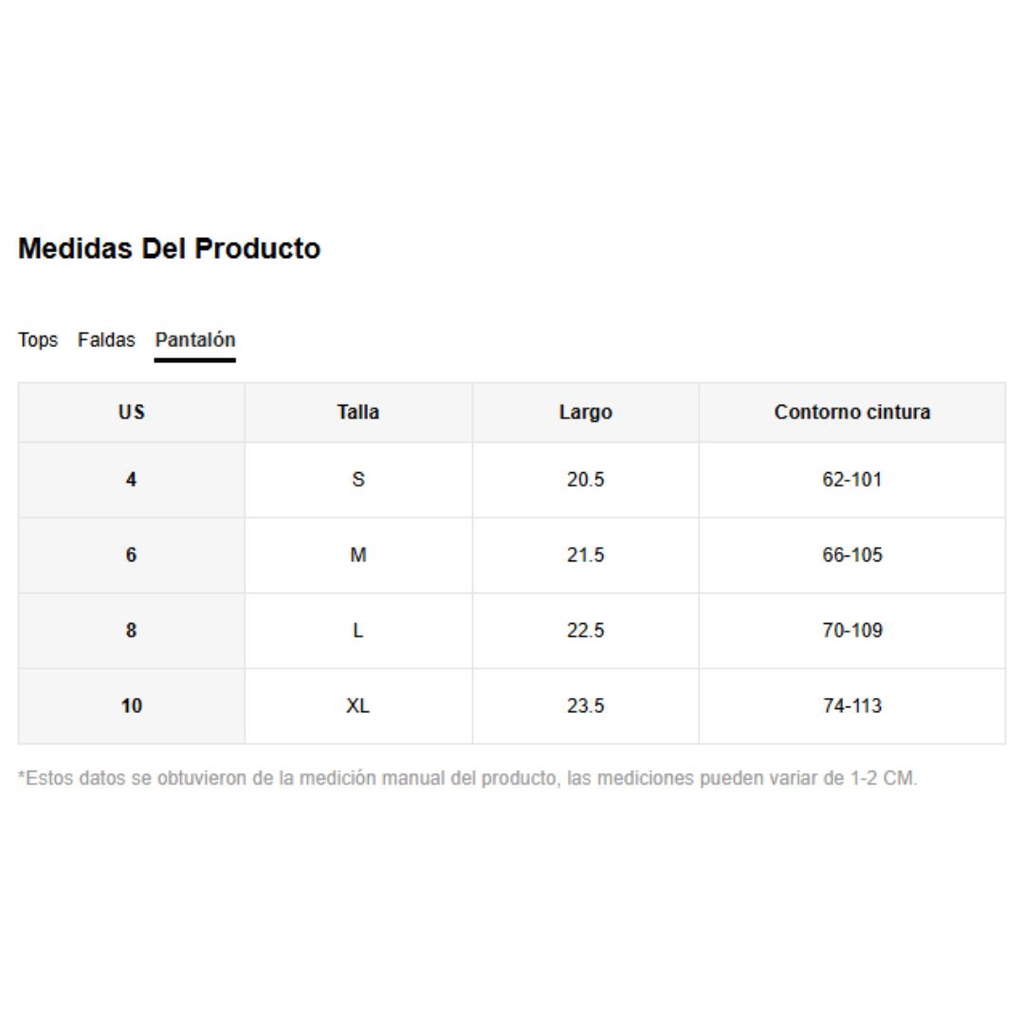
Task: Click the Medidas Del Producto heading
Action: 169,249
